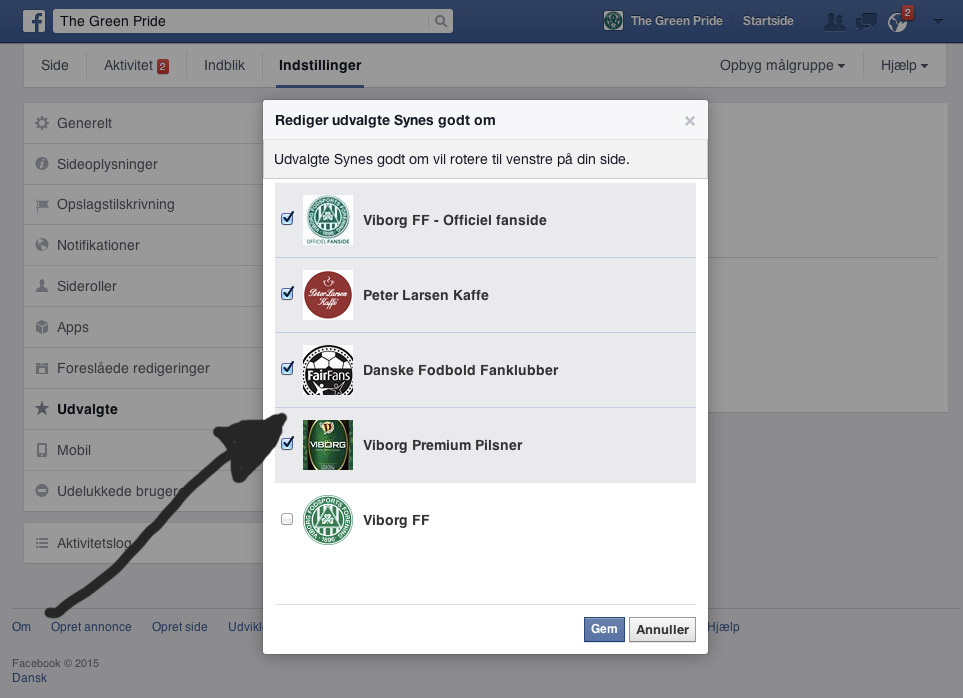
Task: Expand the Opbyg målgruppe dropdown
Action: [x=782, y=66]
